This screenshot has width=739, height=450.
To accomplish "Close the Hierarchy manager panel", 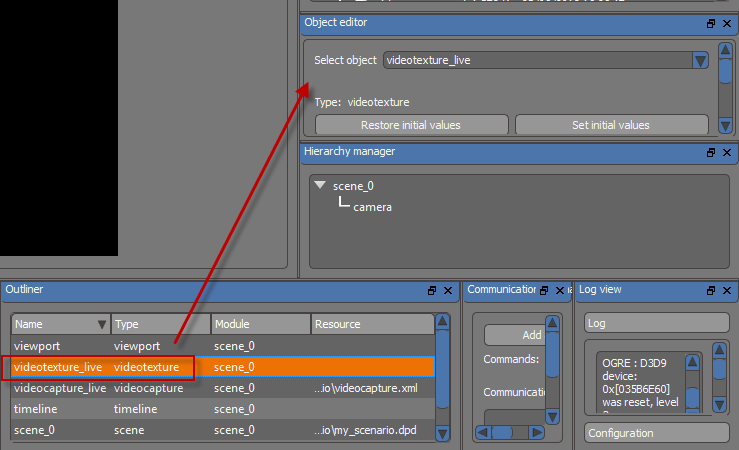I will (727, 153).
